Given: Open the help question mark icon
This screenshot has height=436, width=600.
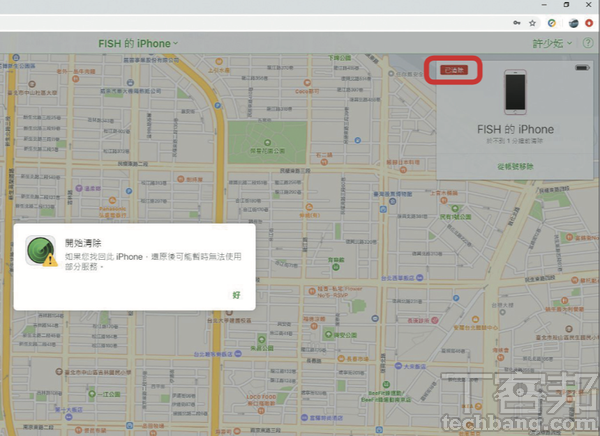Looking at the screenshot, I should 588,43.
